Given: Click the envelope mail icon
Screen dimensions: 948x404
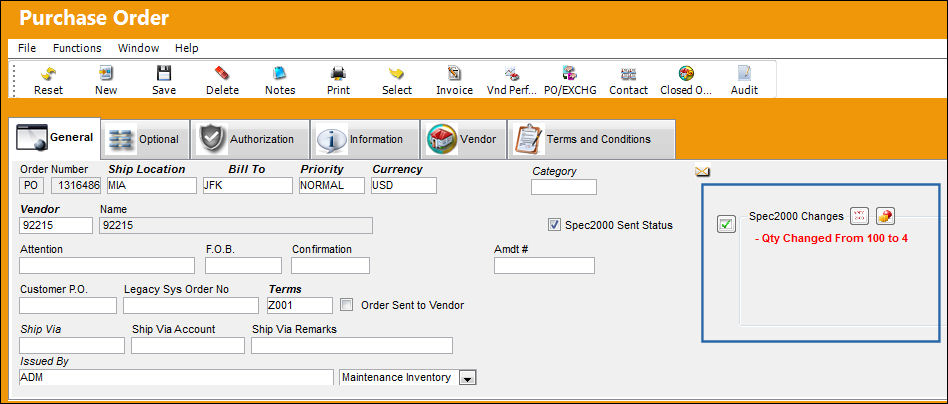Looking at the screenshot, I should point(702,172).
